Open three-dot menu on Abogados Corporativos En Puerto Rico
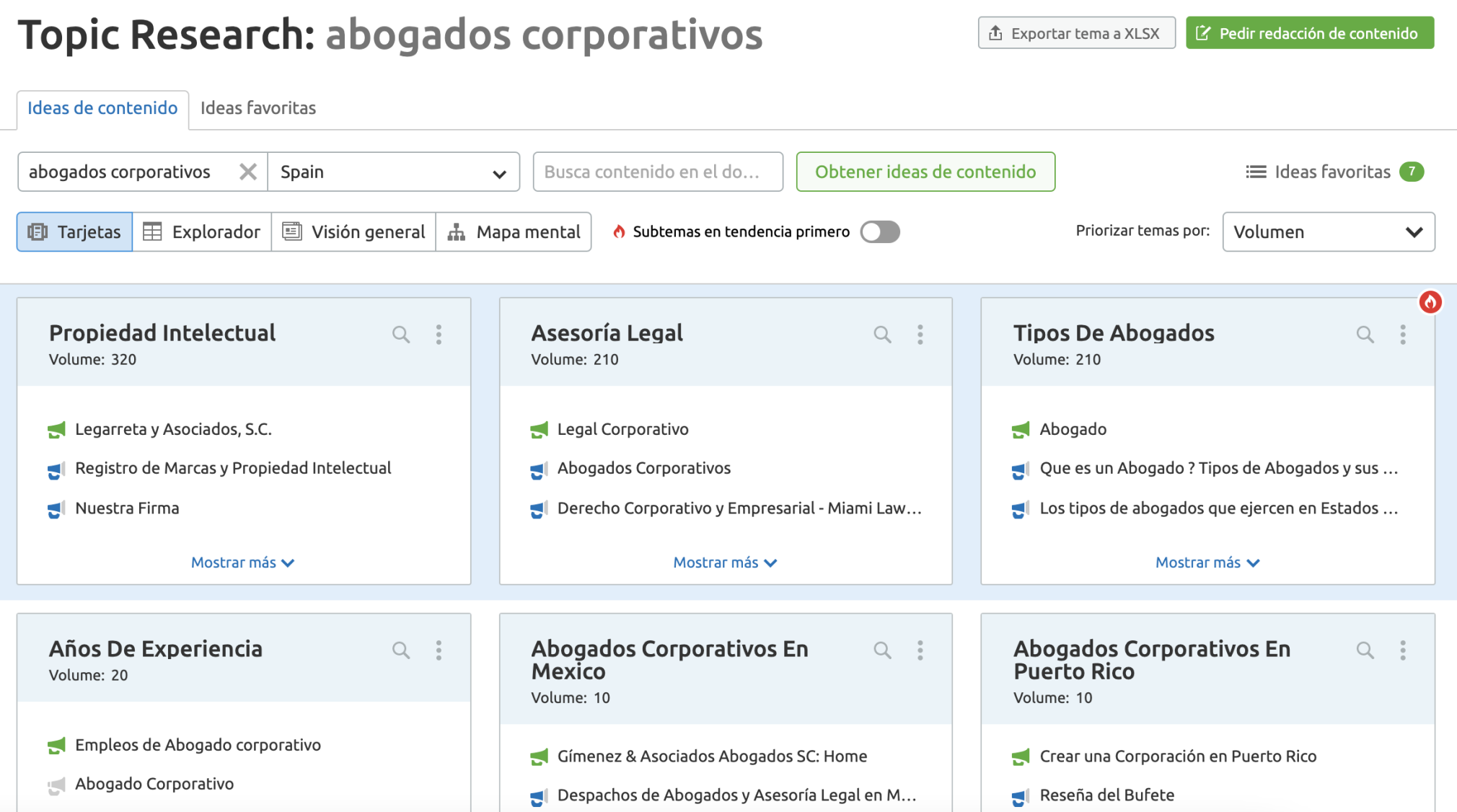The height and width of the screenshot is (812, 1457). (1402, 650)
